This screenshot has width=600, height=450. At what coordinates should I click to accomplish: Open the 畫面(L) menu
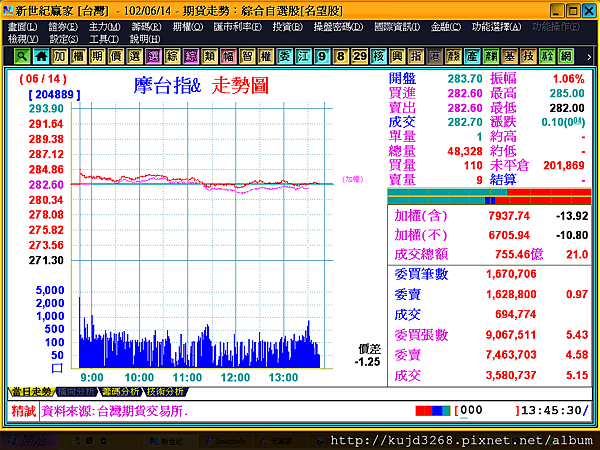(23, 27)
